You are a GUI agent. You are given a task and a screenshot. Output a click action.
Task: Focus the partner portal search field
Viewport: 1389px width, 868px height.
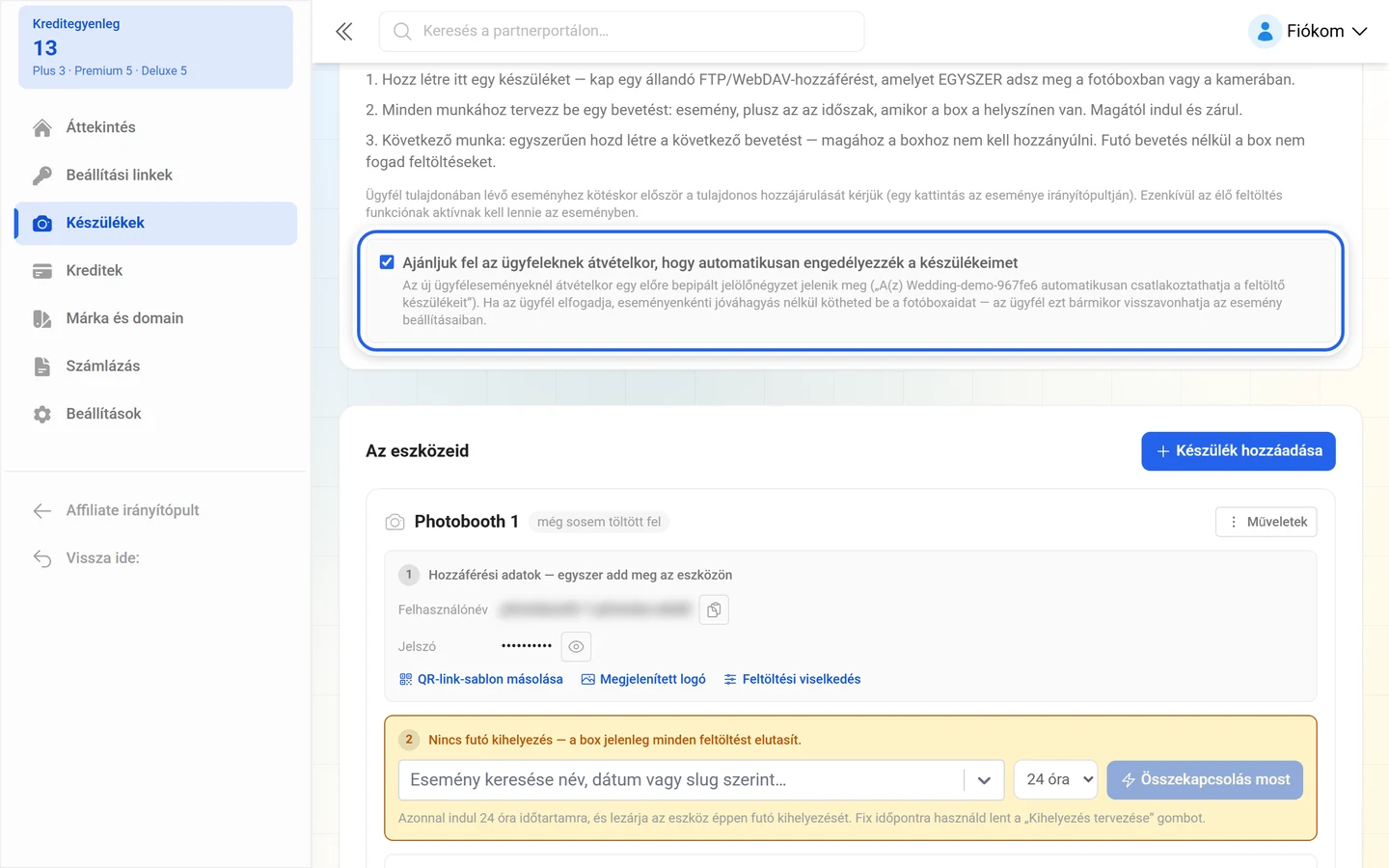[x=622, y=32]
